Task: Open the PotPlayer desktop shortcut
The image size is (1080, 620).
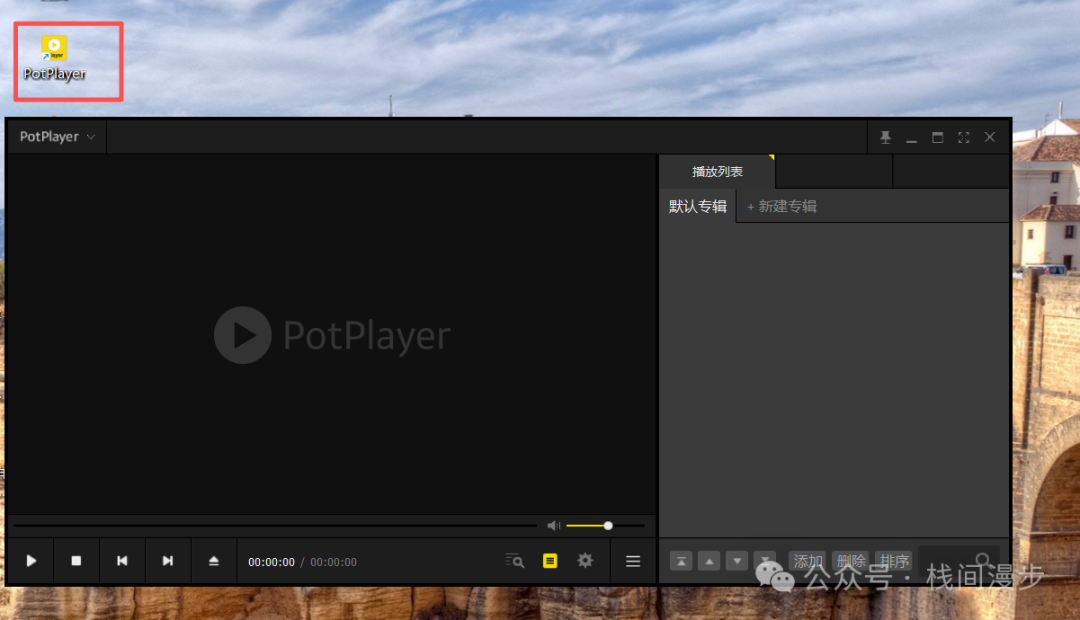Action: click(54, 59)
